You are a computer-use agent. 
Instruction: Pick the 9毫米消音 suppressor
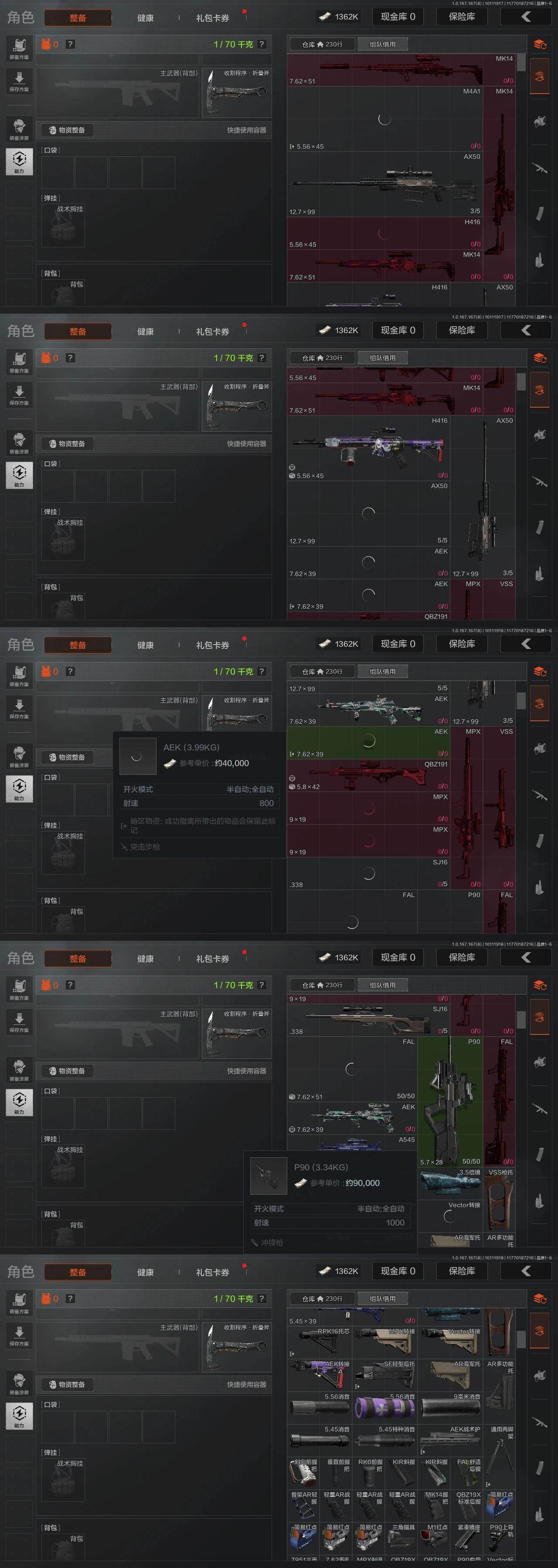(451, 1407)
